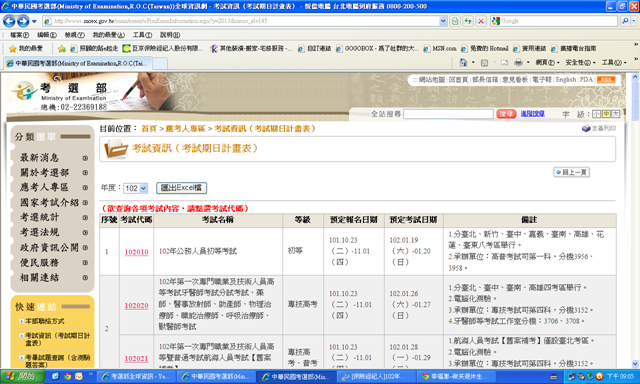
Task: Click the read mail icon in command bar
Action: [x=504, y=63]
